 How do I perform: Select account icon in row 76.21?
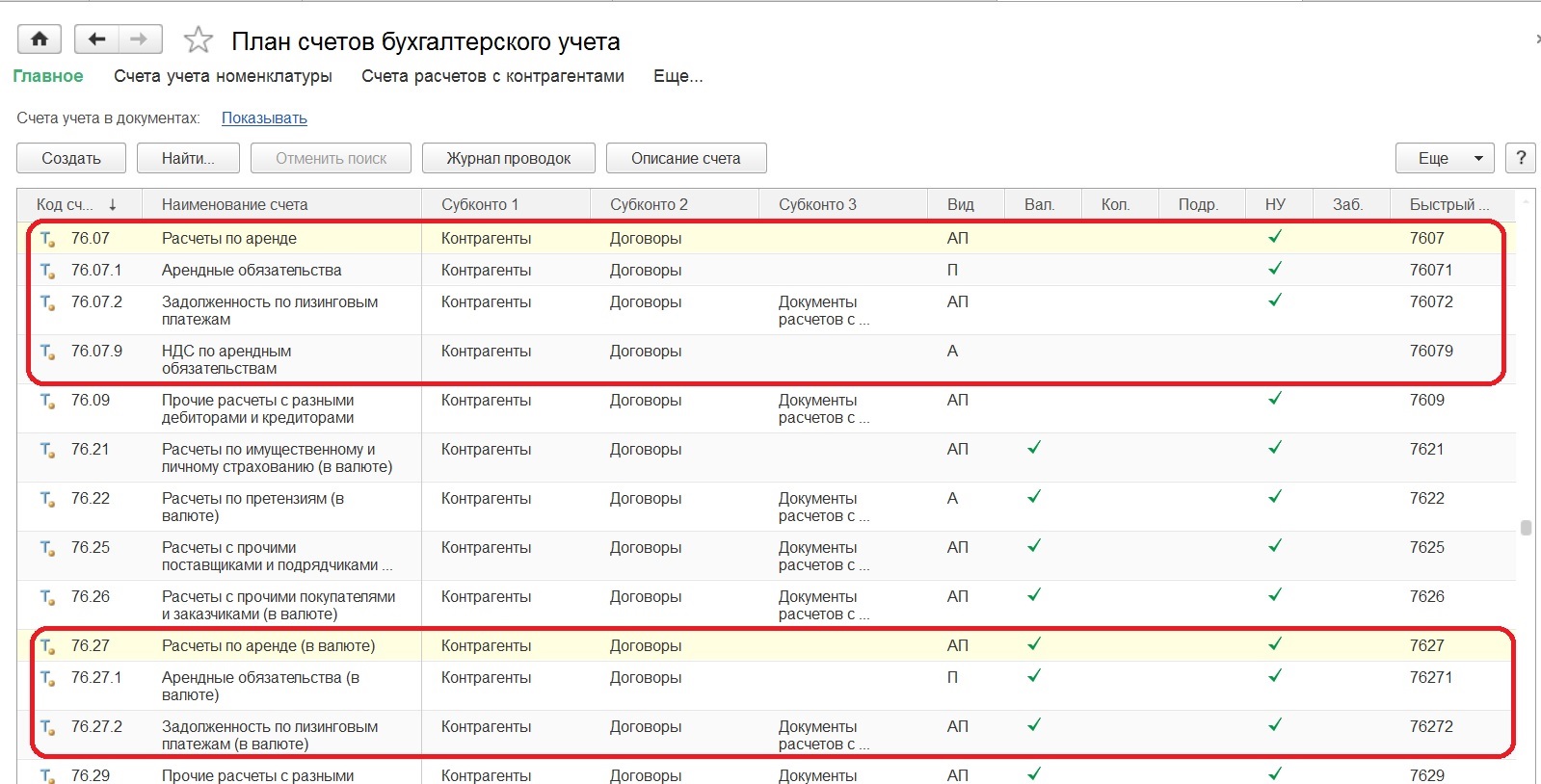pos(47,450)
